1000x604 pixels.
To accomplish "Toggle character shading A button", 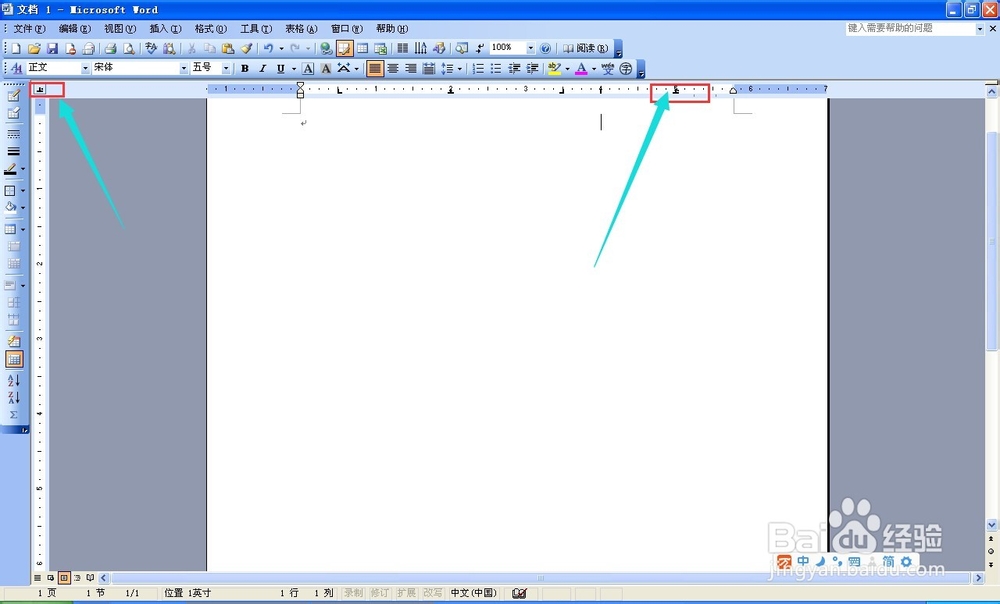I will click(x=326, y=68).
